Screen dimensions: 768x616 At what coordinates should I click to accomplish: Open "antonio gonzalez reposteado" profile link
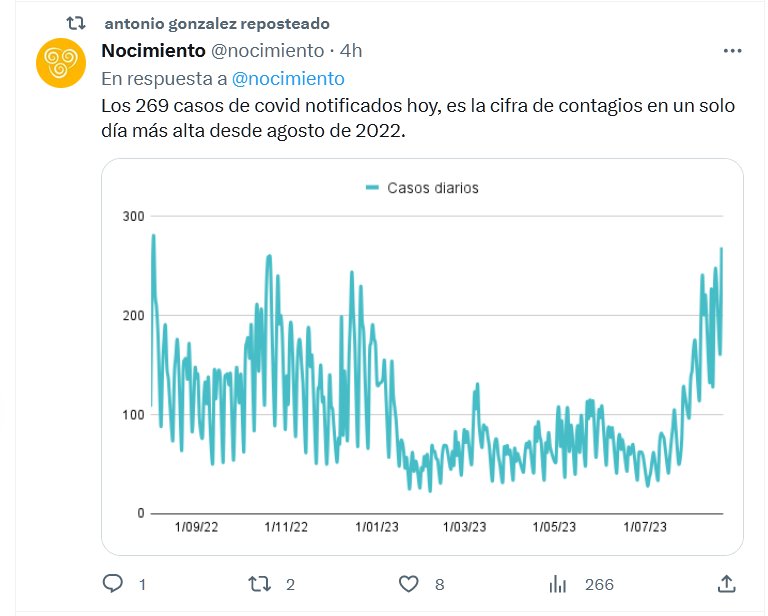217,23
